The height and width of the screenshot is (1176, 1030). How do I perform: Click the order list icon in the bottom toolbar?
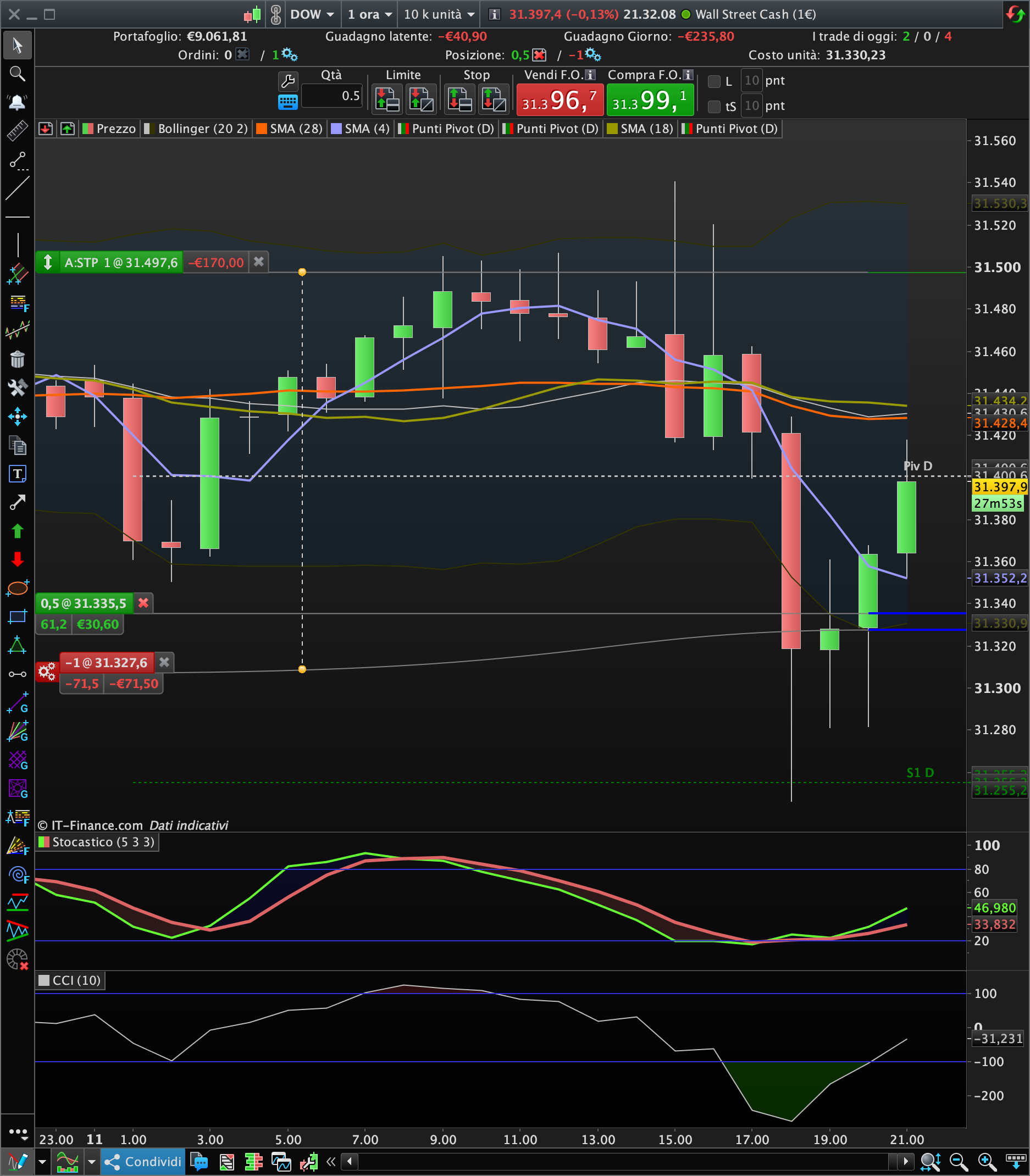(x=227, y=1162)
